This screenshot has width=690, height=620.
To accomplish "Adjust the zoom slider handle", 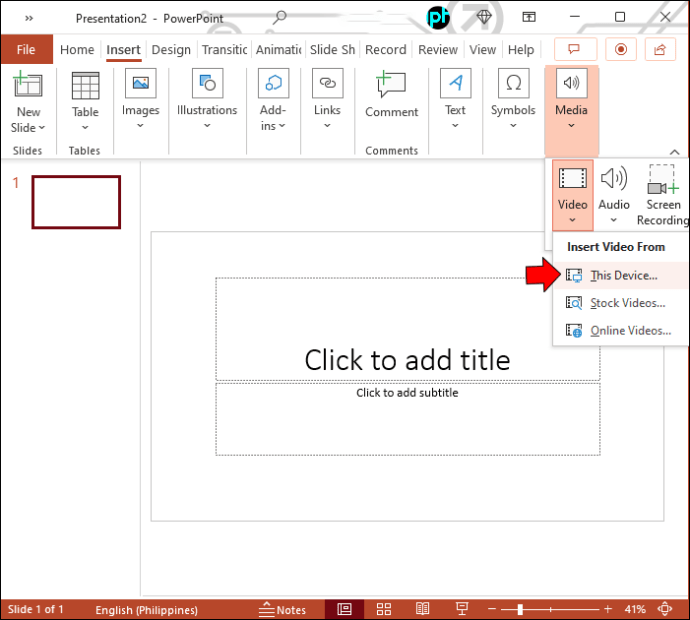I will [x=520, y=609].
